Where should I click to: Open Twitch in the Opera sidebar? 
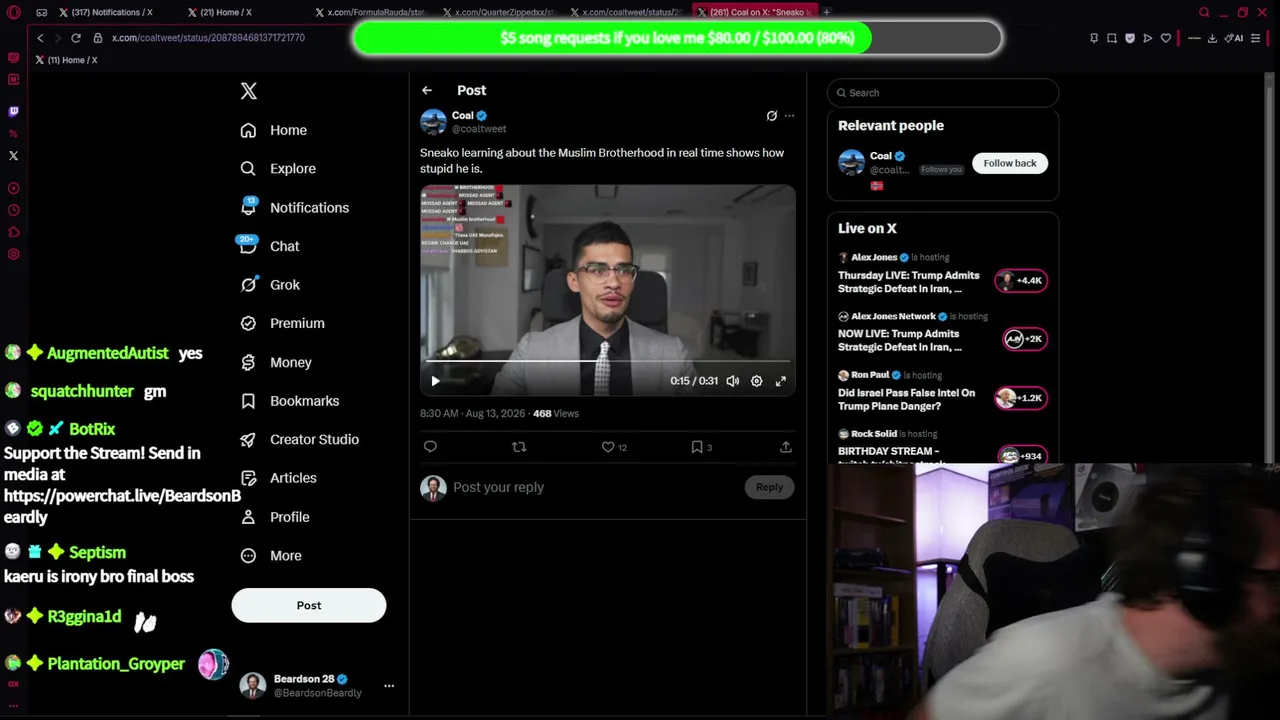(13, 112)
